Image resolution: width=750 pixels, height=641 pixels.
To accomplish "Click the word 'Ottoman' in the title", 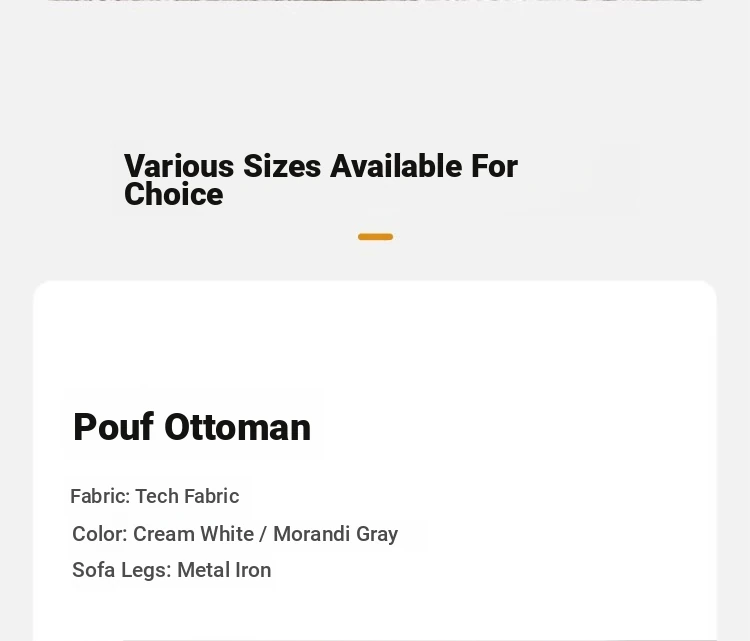I will (x=238, y=427).
